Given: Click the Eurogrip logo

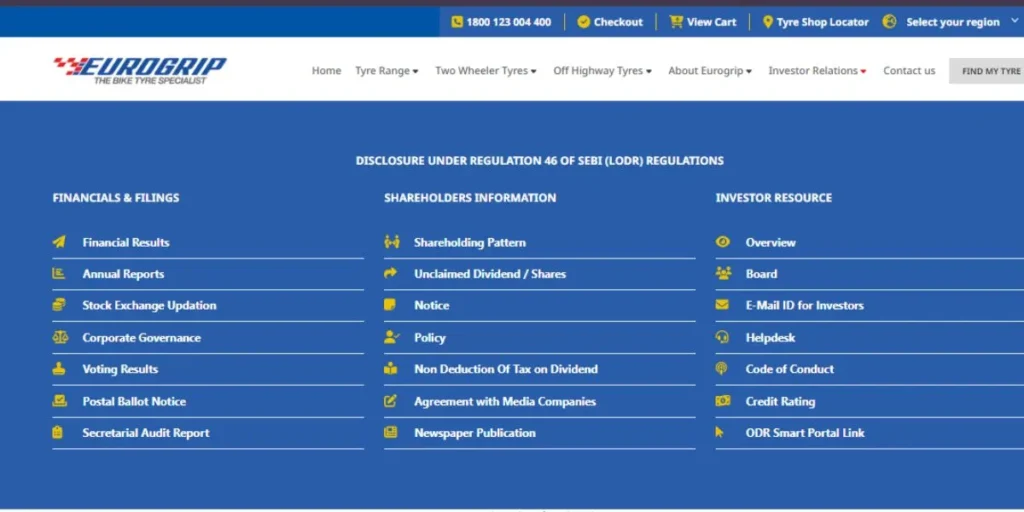Looking at the screenshot, I should [140, 71].
